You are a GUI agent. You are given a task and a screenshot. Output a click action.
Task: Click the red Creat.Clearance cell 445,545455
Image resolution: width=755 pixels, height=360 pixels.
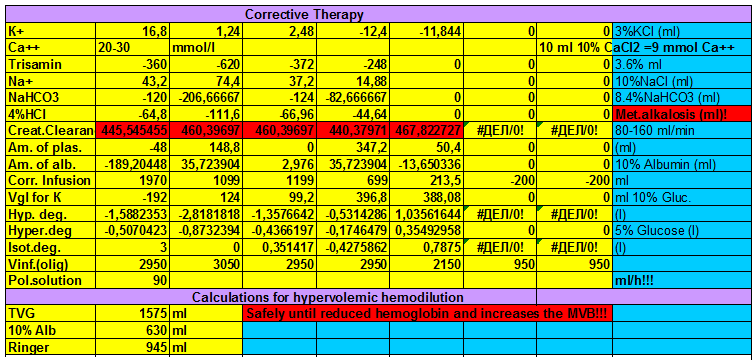pos(132,131)
